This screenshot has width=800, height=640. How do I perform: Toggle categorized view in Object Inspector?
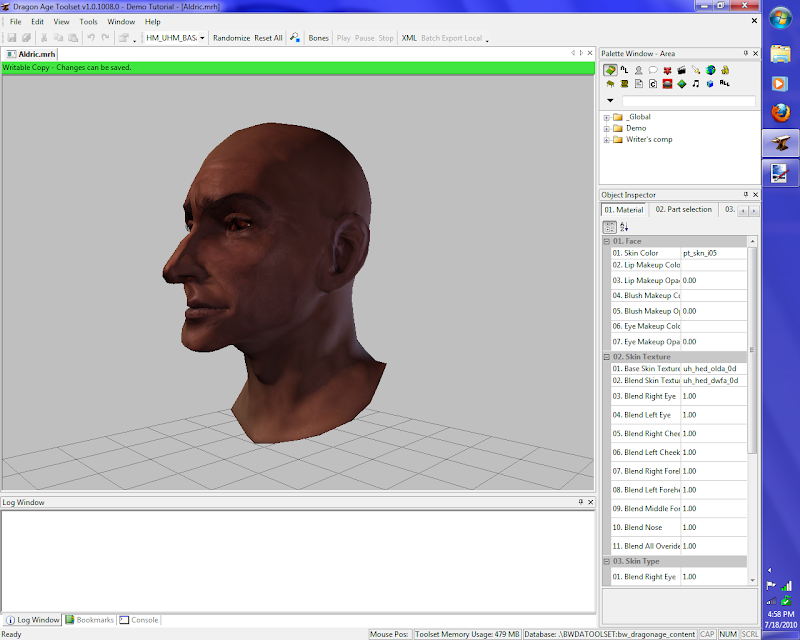pyautogui.click(x=610, y=228)
